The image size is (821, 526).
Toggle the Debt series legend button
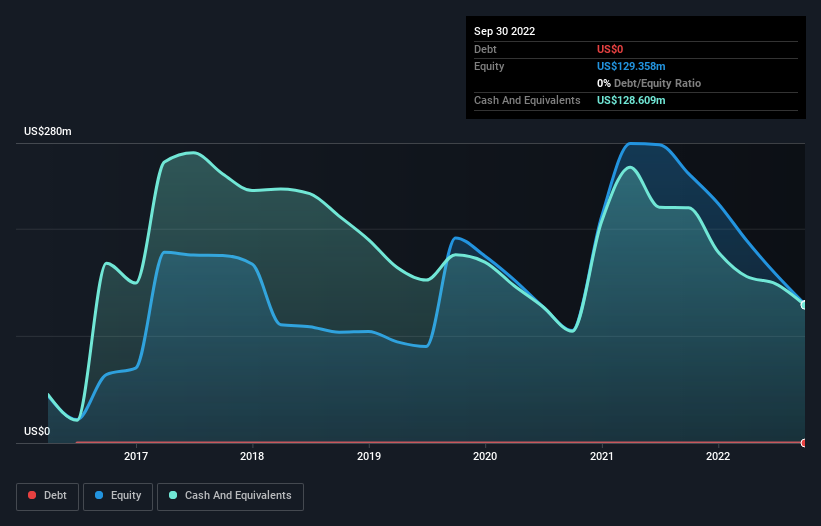click(48, 496)
